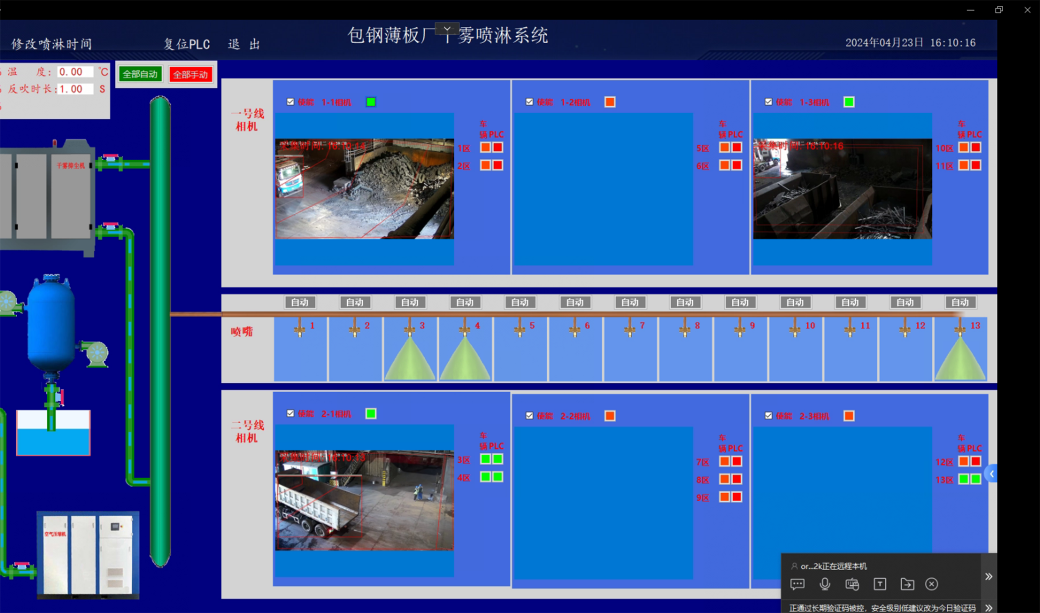Select nozzle 3 spray icon in 喷嘴 row

click(x=410, y=355)
